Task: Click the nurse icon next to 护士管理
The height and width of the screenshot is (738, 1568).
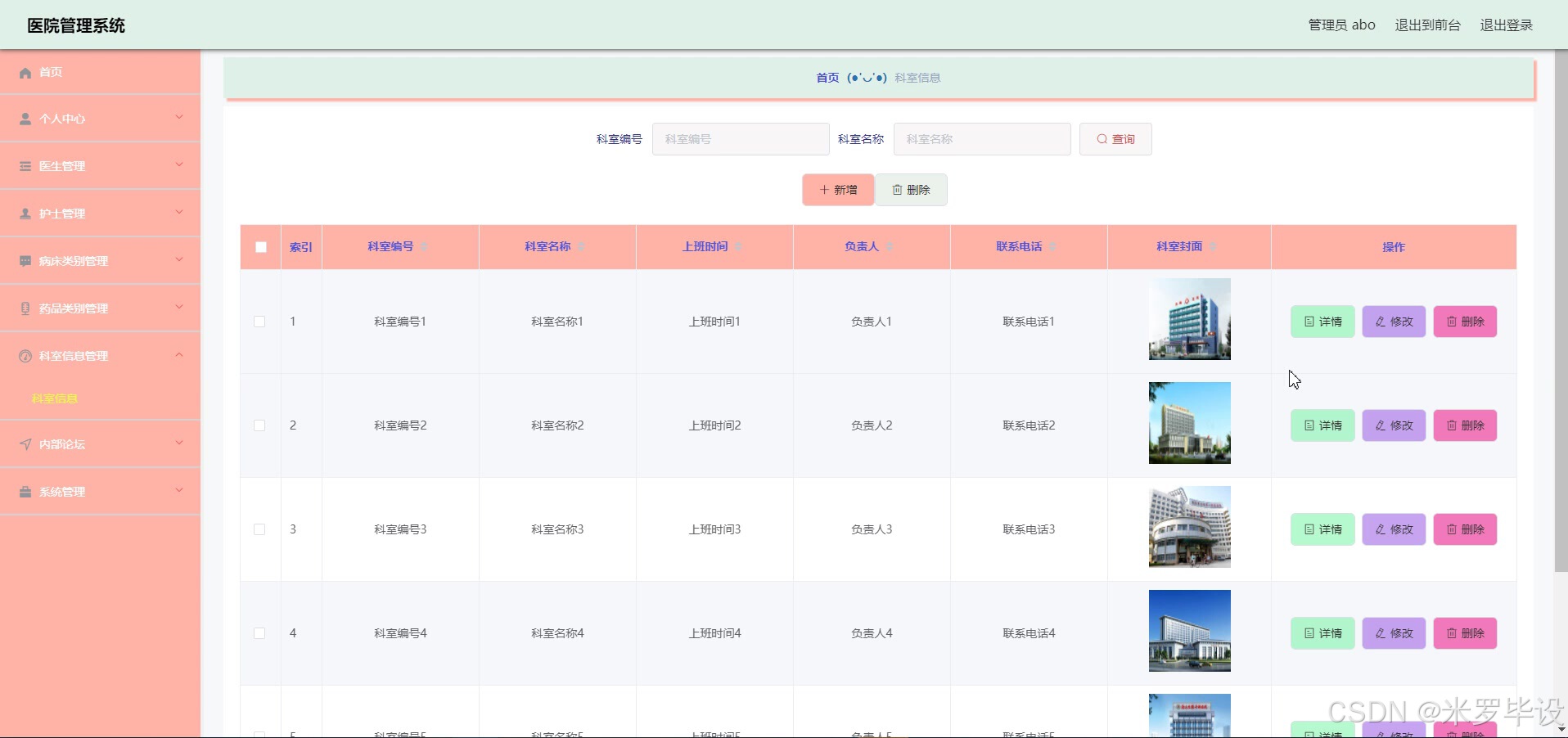Action: coord(25,214)
